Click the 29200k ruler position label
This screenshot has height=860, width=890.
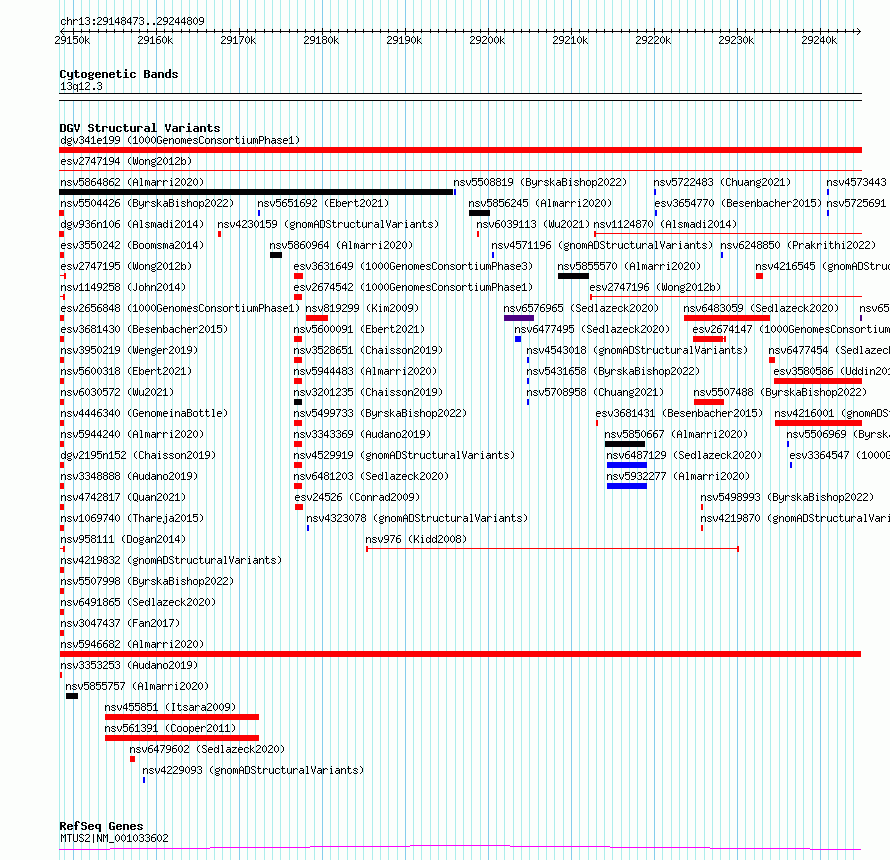click(x=487, y=40)
